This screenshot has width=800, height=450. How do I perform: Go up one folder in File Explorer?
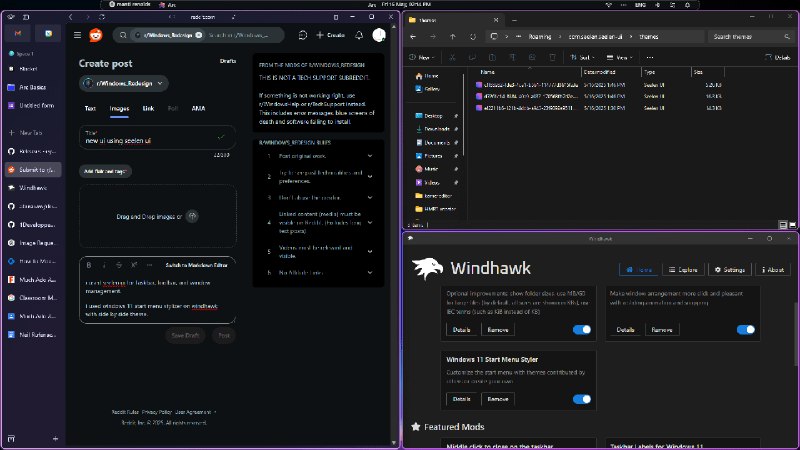point(453,37)
